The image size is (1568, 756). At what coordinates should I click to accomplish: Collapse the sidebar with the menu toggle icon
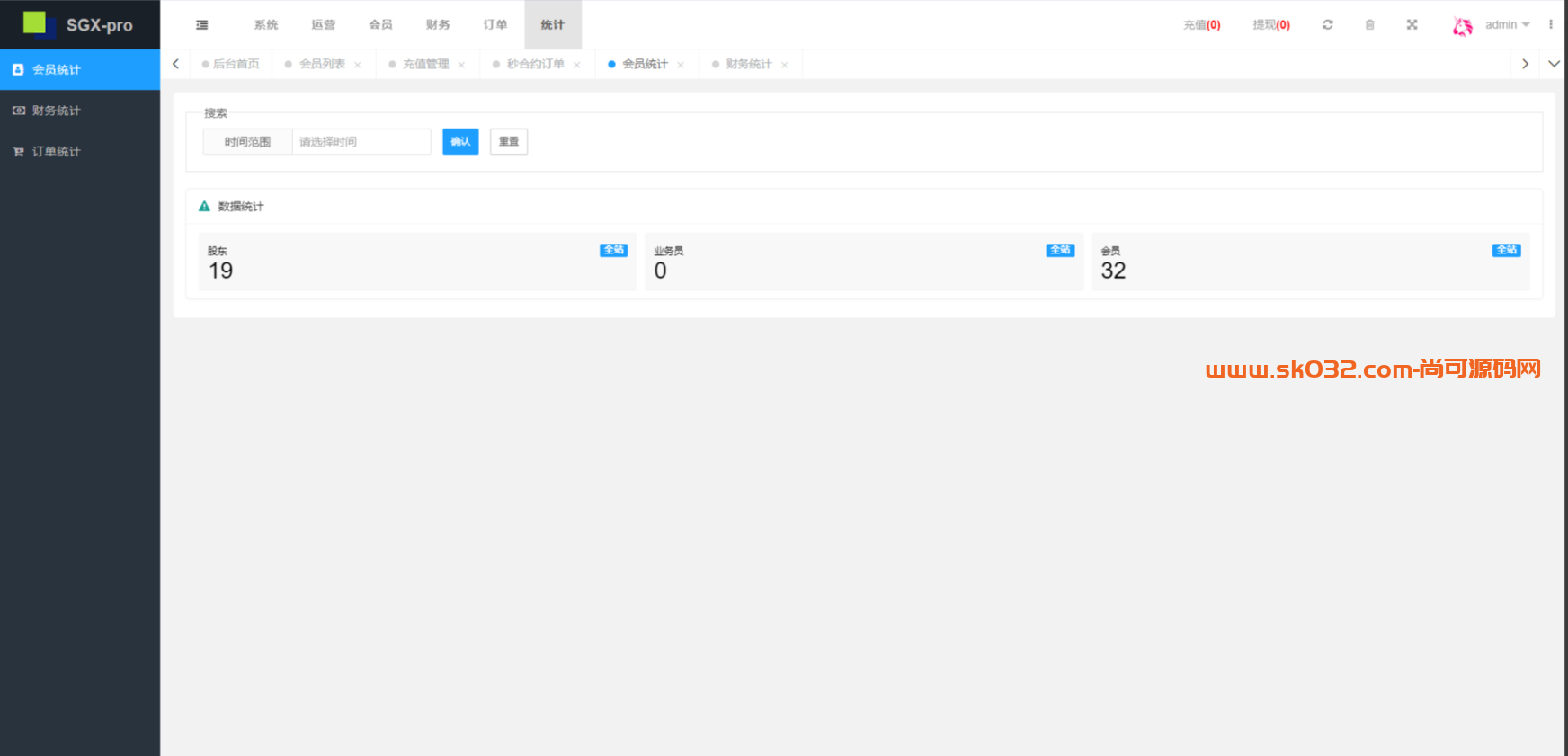pyautogui.click(x=202, y=25)
